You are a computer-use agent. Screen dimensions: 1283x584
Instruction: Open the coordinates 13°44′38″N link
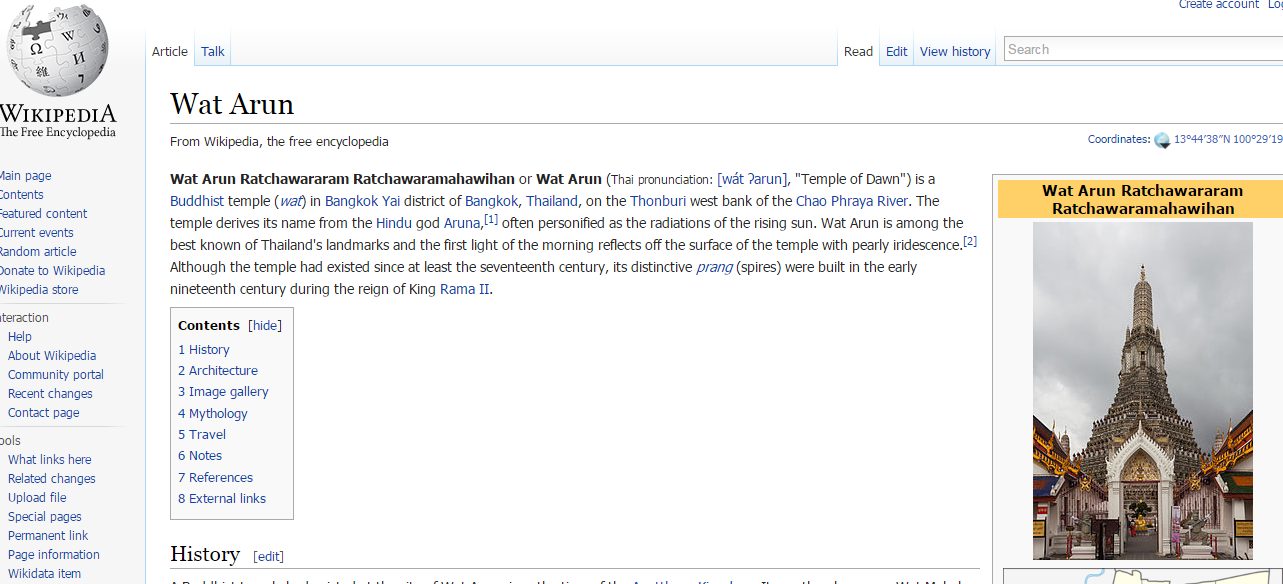[1228, 140]
